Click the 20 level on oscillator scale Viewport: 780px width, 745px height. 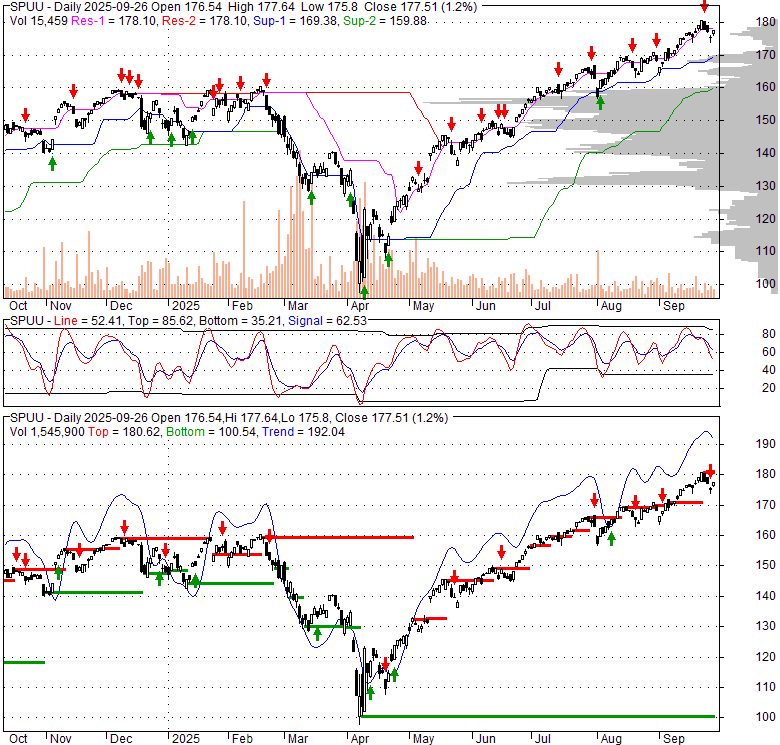pyautogui.click(x=769, y=387)
